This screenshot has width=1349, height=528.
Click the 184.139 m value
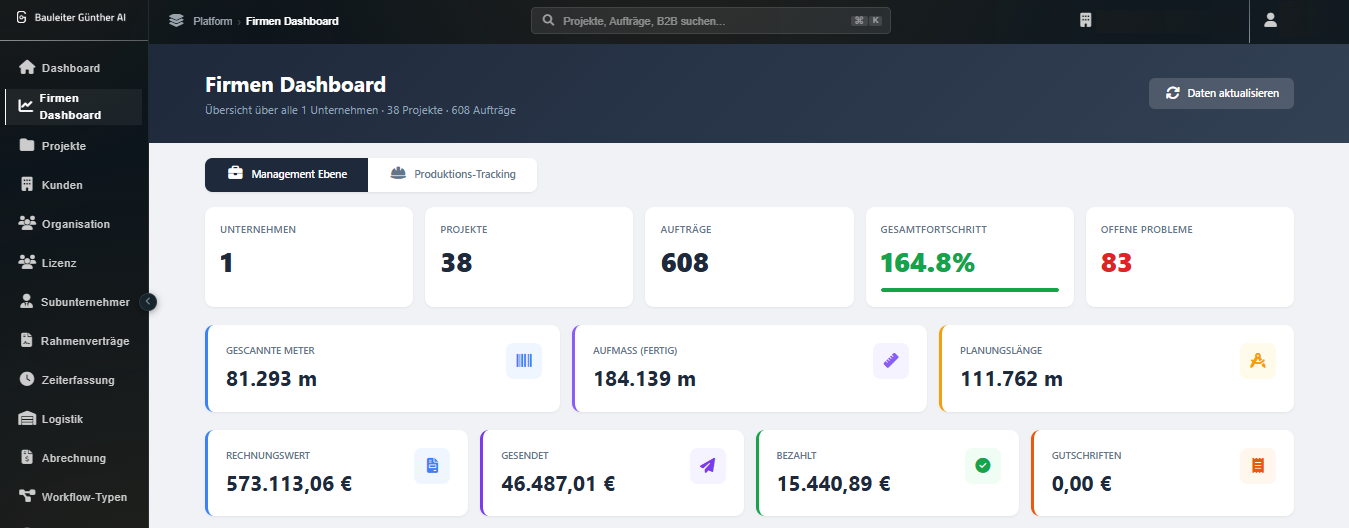point(645,379)
